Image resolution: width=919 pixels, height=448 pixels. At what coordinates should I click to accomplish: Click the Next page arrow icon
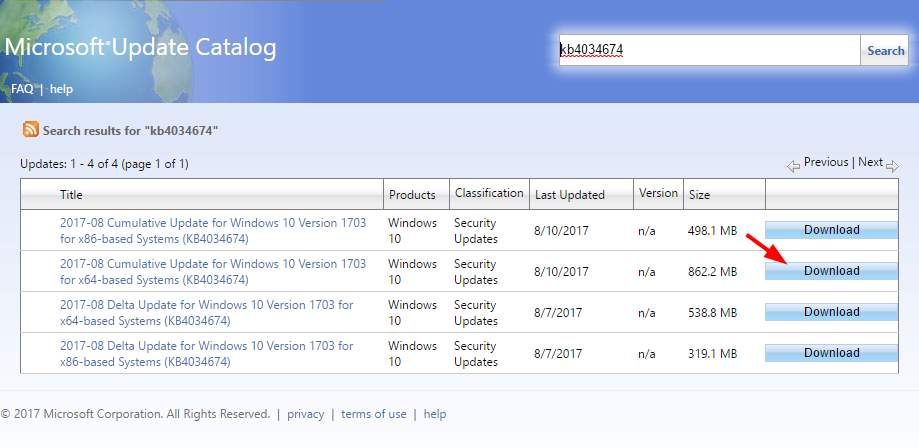point(892,165)
